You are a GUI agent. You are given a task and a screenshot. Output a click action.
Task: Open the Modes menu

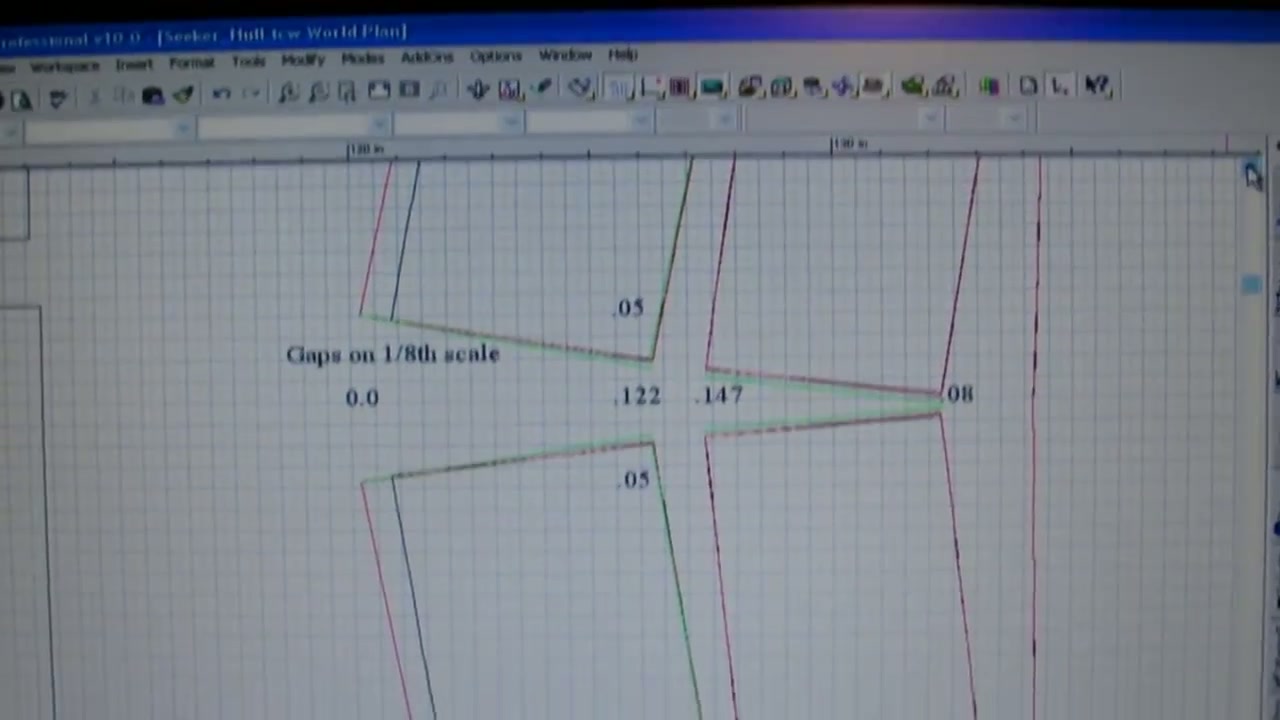[362, 59]
